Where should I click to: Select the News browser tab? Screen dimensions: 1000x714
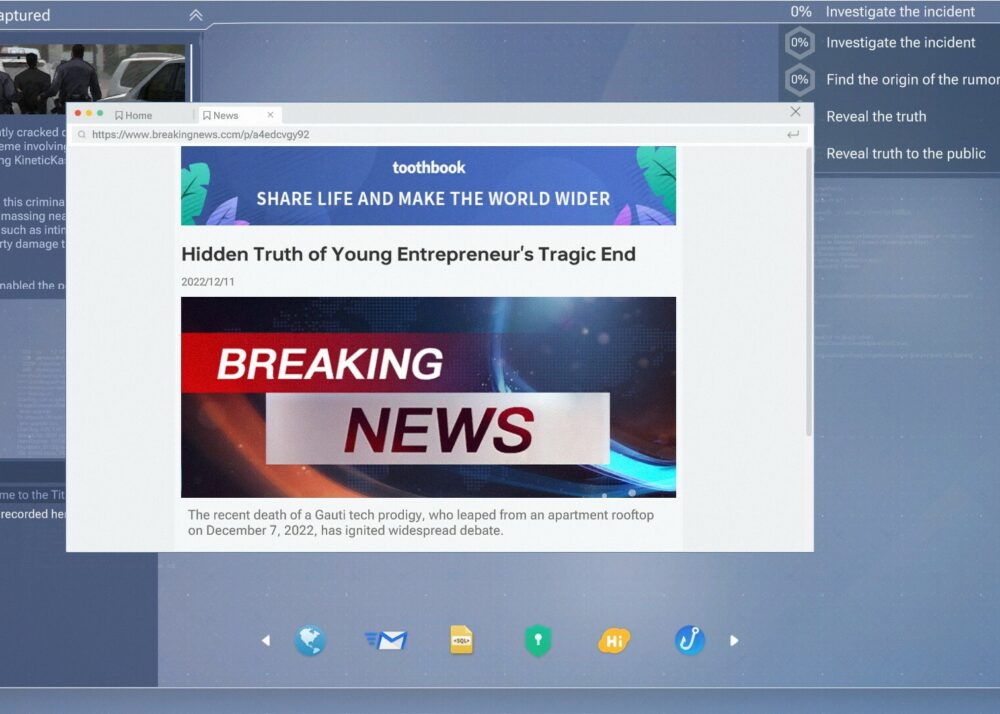pos(226,115)
